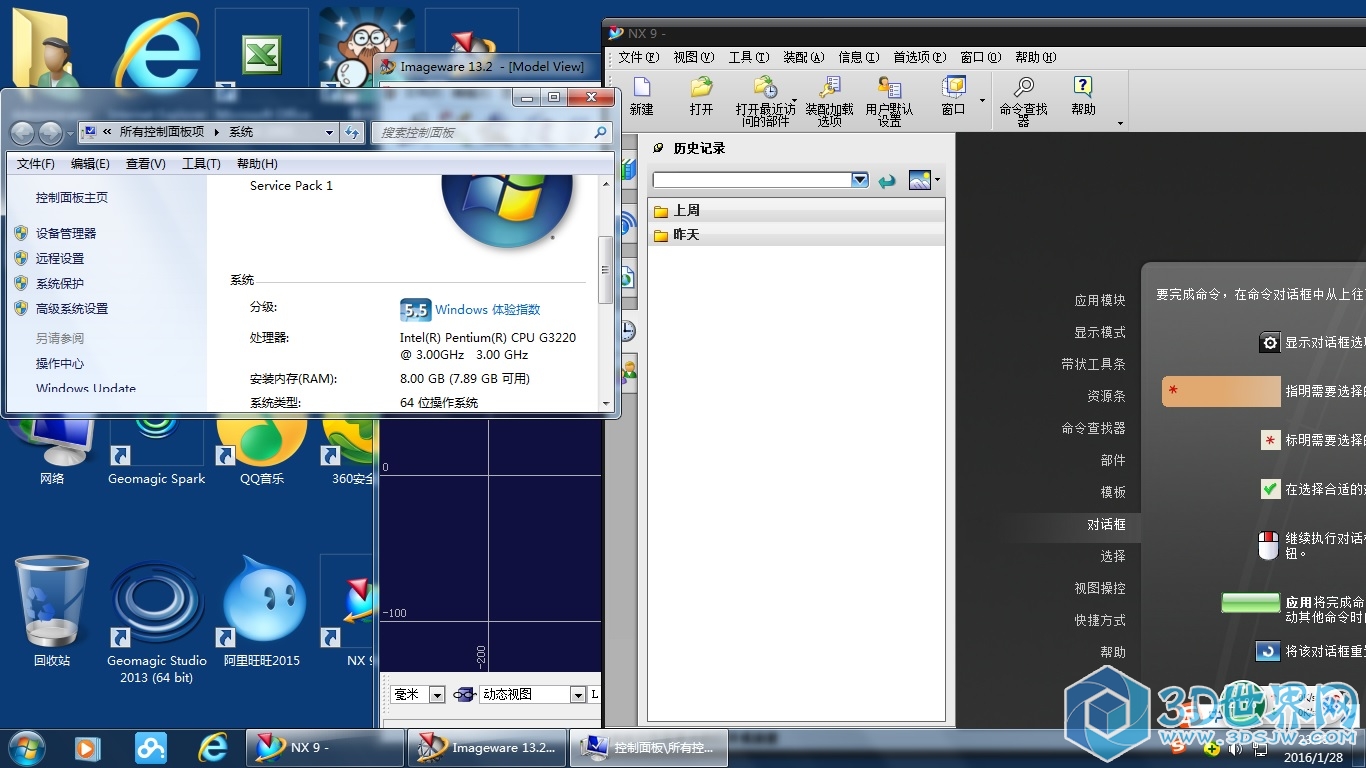
Task: Open NX 装配(A) menu
Action: point(803,57)
